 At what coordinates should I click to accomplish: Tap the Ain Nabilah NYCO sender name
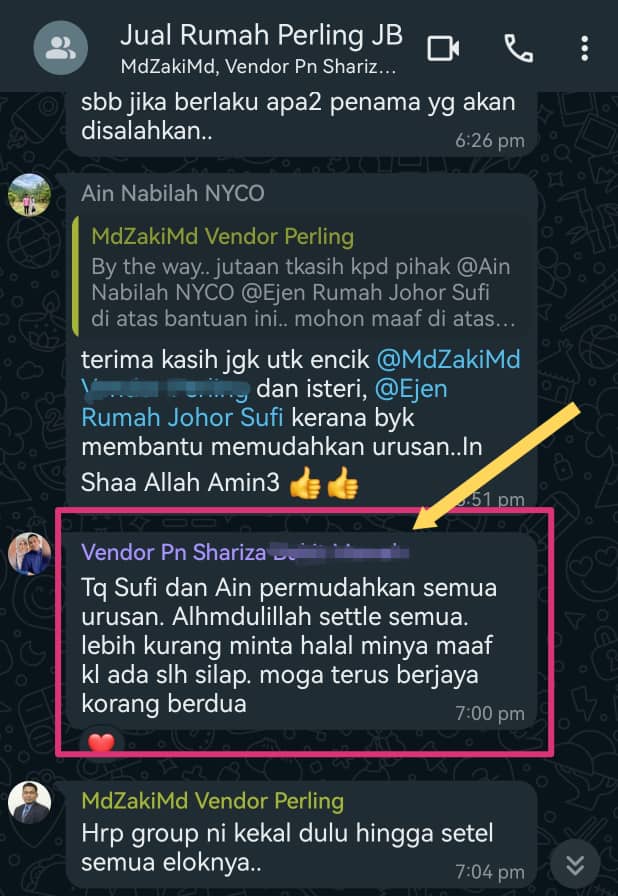pyautogui.click(x=172, y=193)
